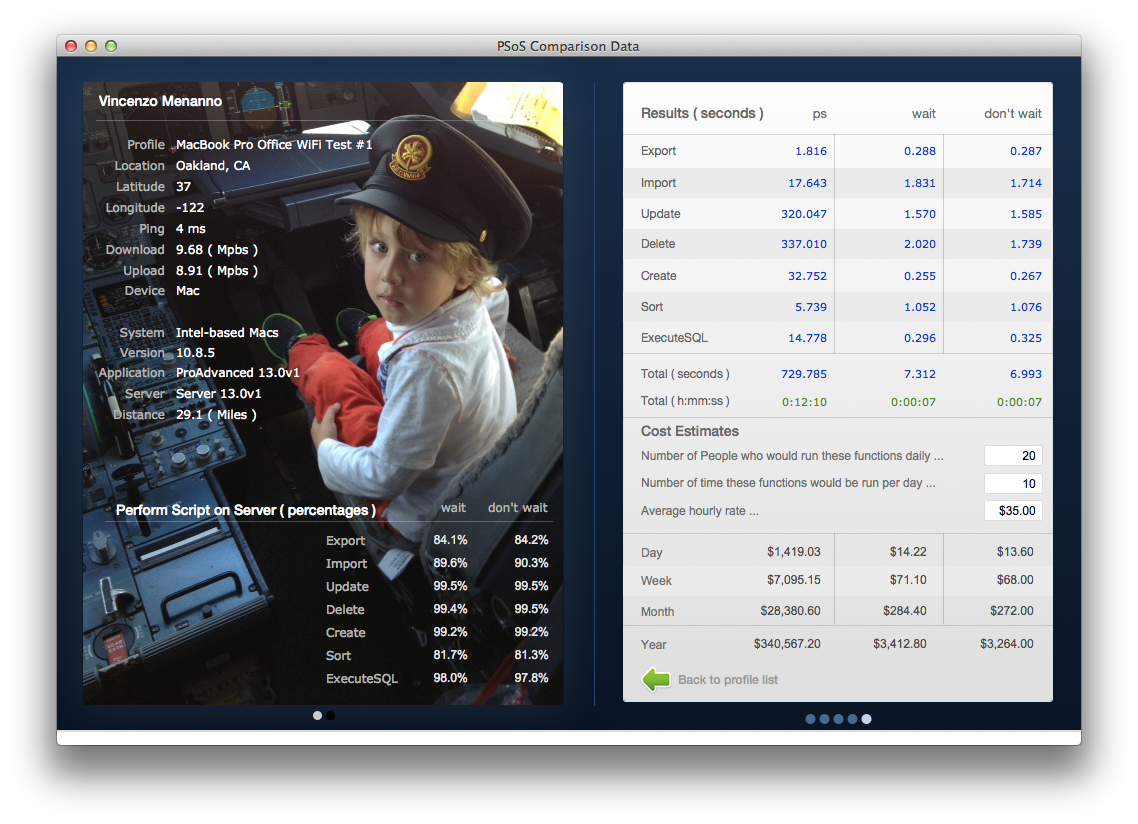Select the first page dot under the profile photo
Screen dimensions: 1138x824
click(317, 716)
